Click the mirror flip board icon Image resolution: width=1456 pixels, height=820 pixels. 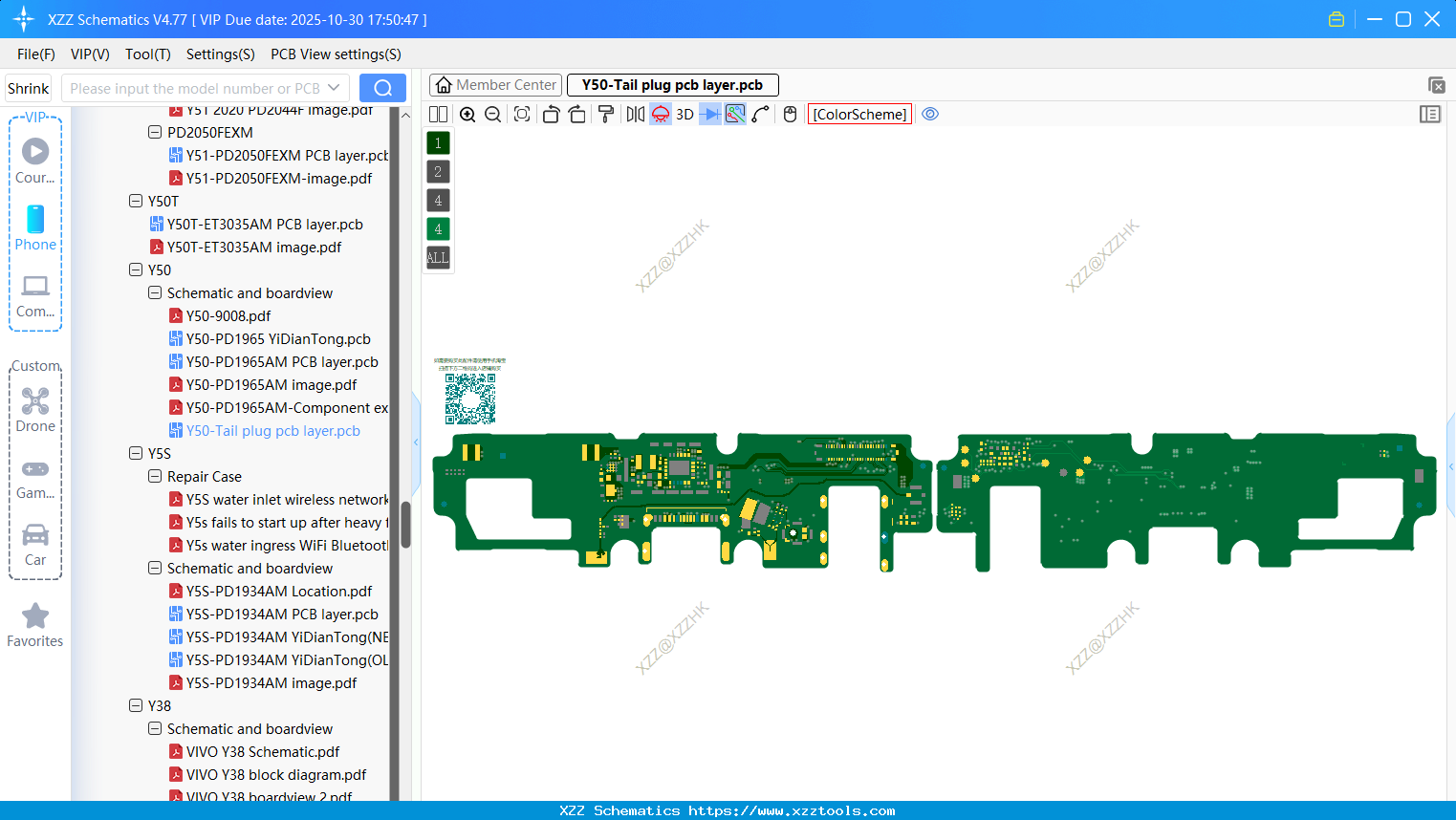(x=635, y=114)
